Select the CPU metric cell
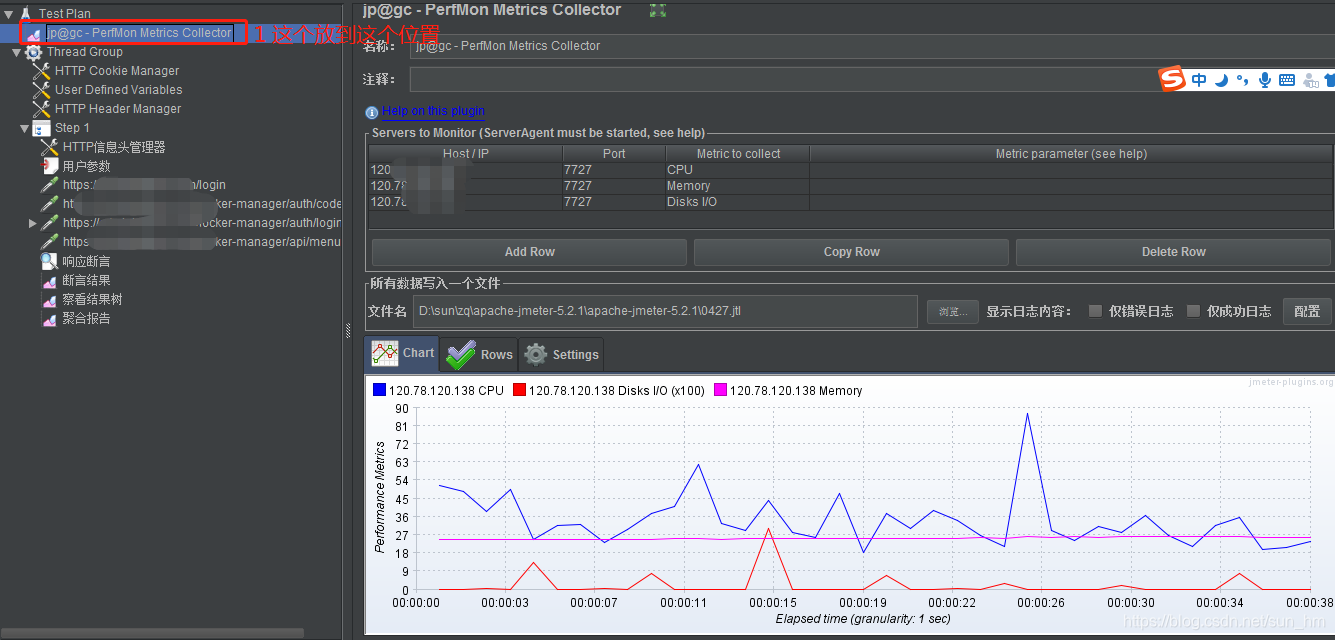The height and width of the screenshot is (640, 1335). [737, 170]
